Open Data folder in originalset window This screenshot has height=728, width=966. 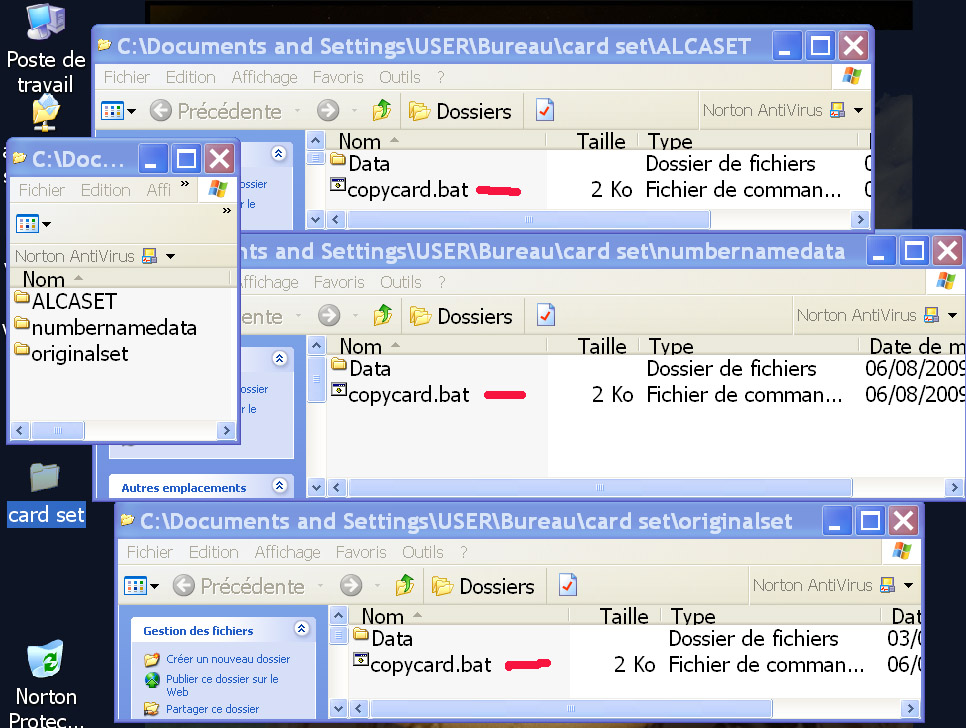pos(391,638)
